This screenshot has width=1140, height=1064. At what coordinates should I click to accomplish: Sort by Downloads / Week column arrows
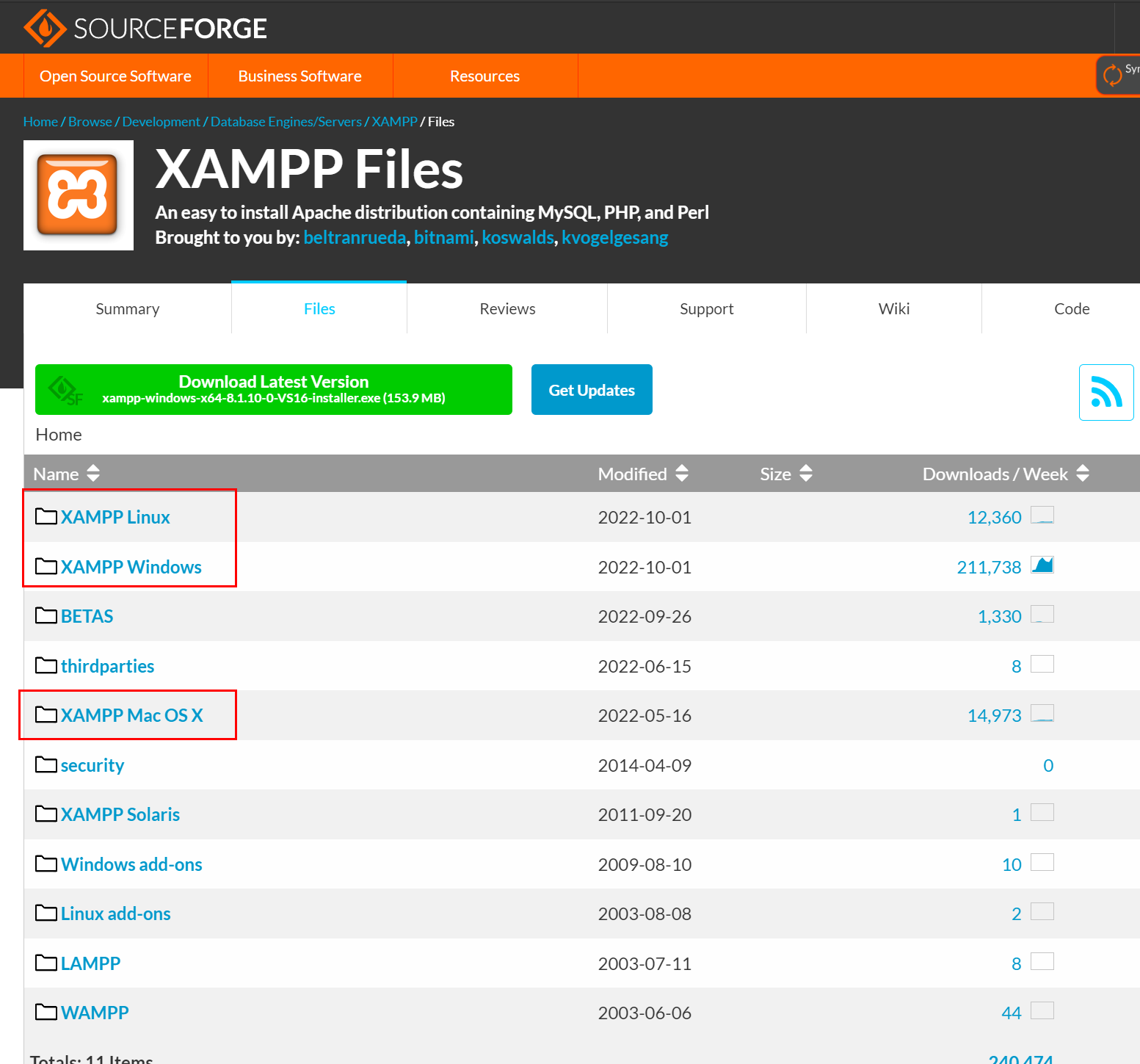pyautogui.click(x=1083, y=473)
